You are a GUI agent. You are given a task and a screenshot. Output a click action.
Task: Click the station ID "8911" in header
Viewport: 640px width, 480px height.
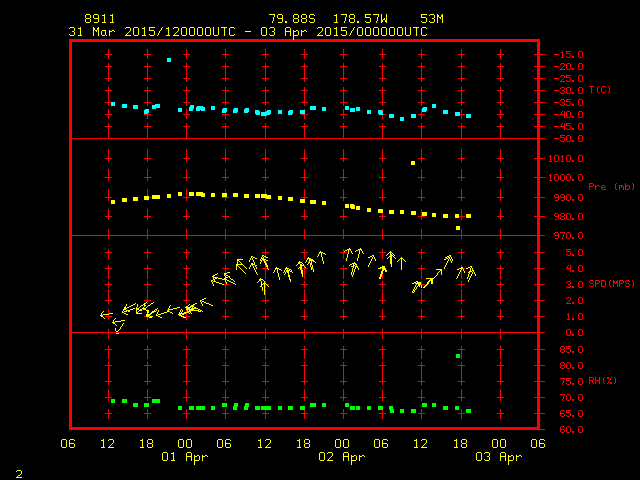click(x=100, y=19)
